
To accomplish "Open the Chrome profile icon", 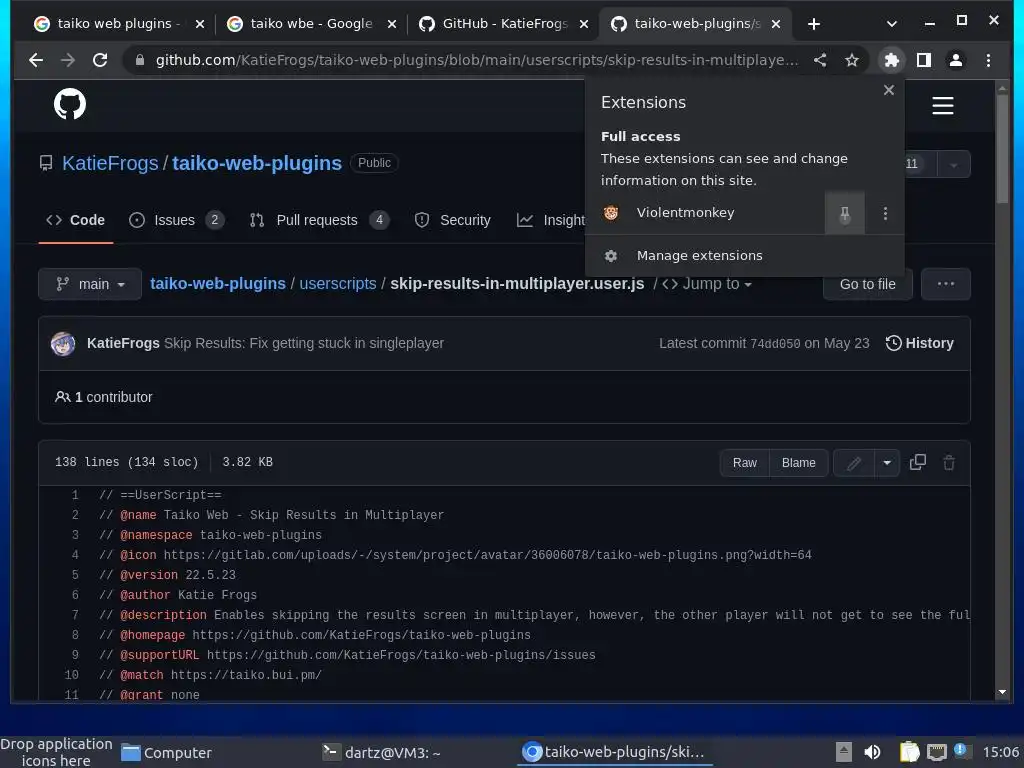I will click(955, 60).
